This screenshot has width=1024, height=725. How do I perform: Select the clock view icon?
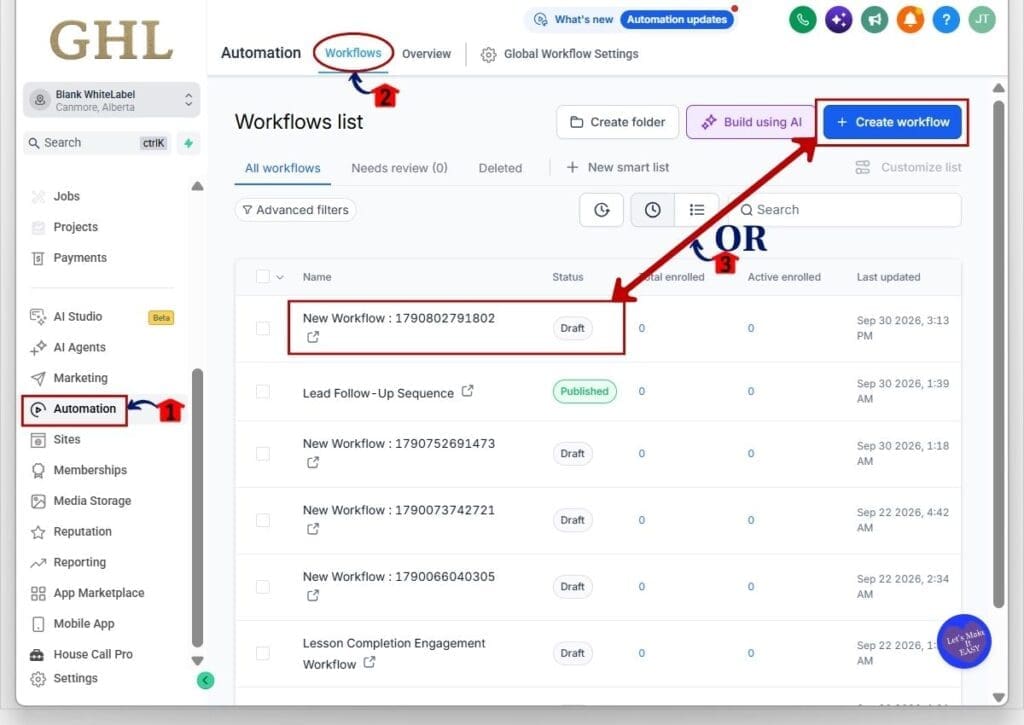tap(652, 210)
